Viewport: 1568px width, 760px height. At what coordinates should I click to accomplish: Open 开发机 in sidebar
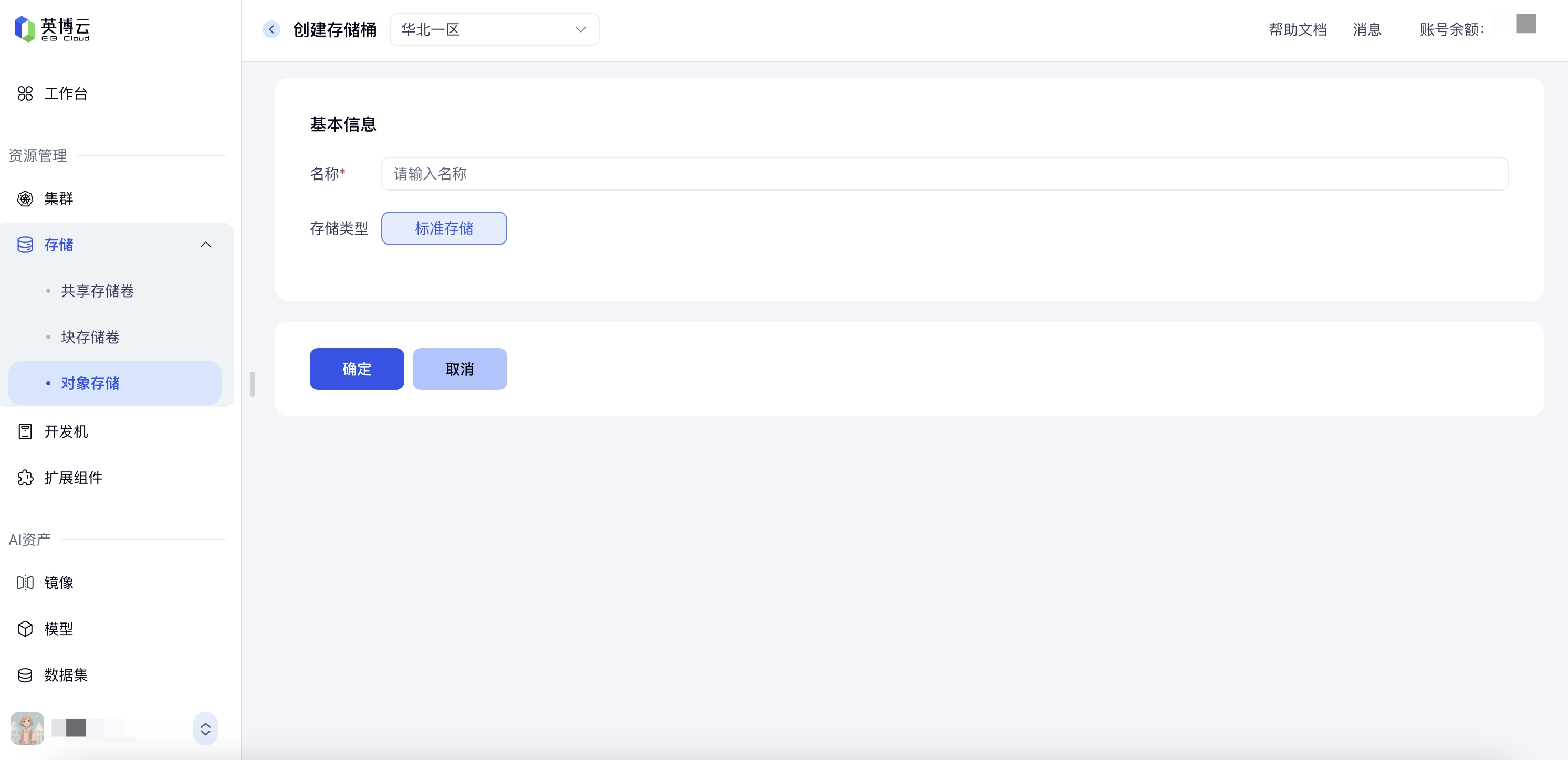point(66,431)
